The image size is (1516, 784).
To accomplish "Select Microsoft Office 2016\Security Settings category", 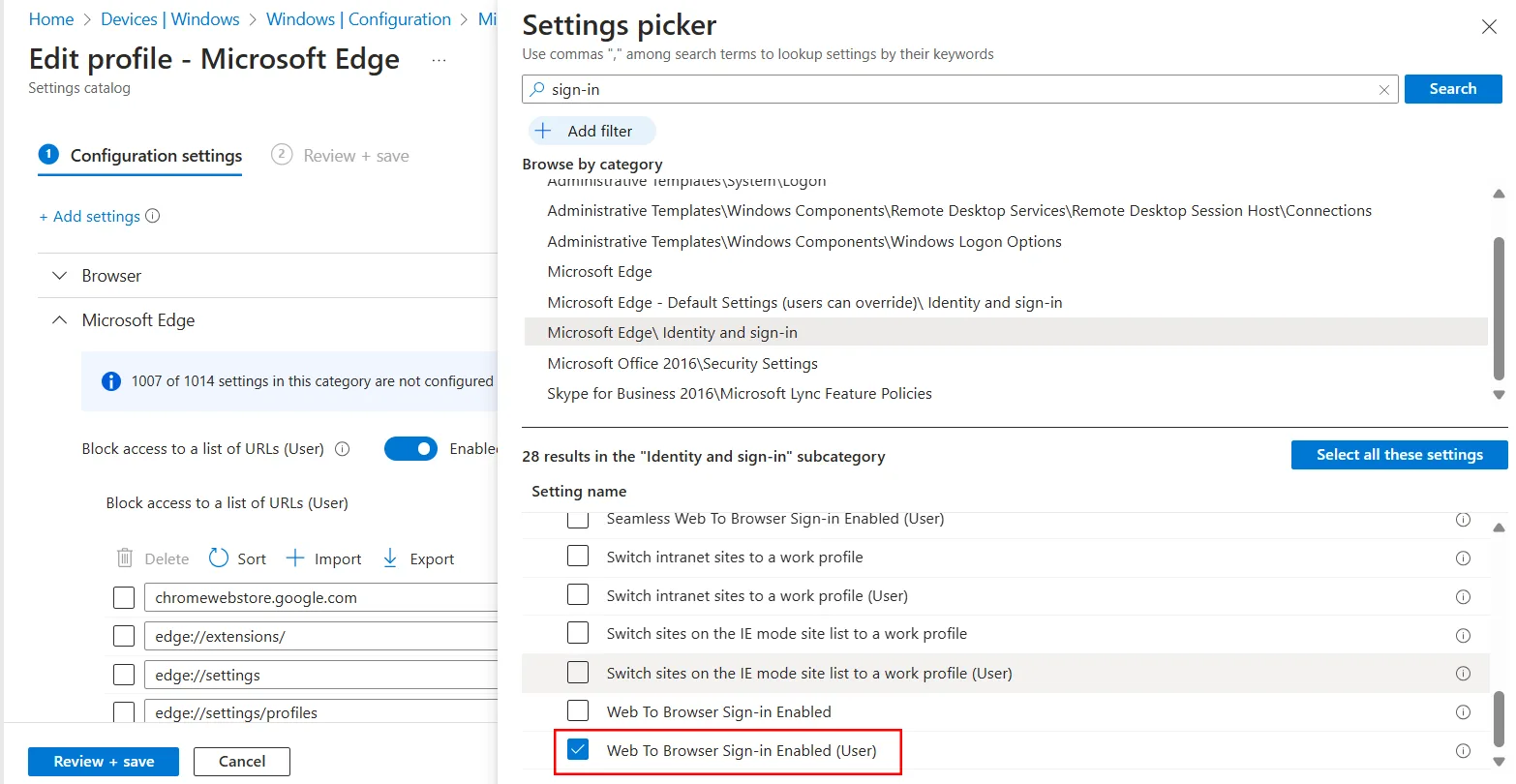I will pos(682,364).
